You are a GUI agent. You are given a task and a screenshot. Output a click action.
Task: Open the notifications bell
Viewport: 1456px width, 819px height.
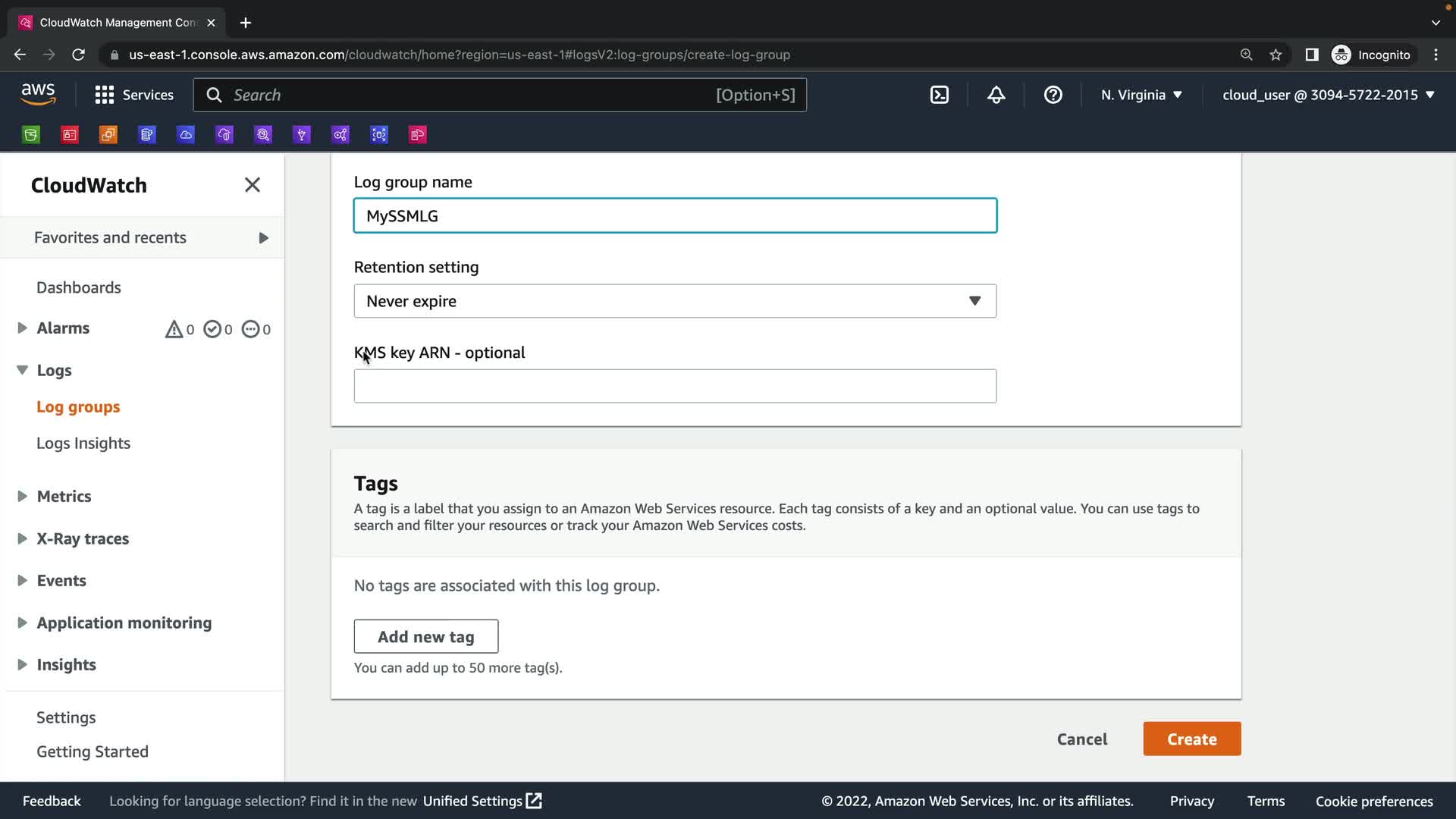(996, 95)
